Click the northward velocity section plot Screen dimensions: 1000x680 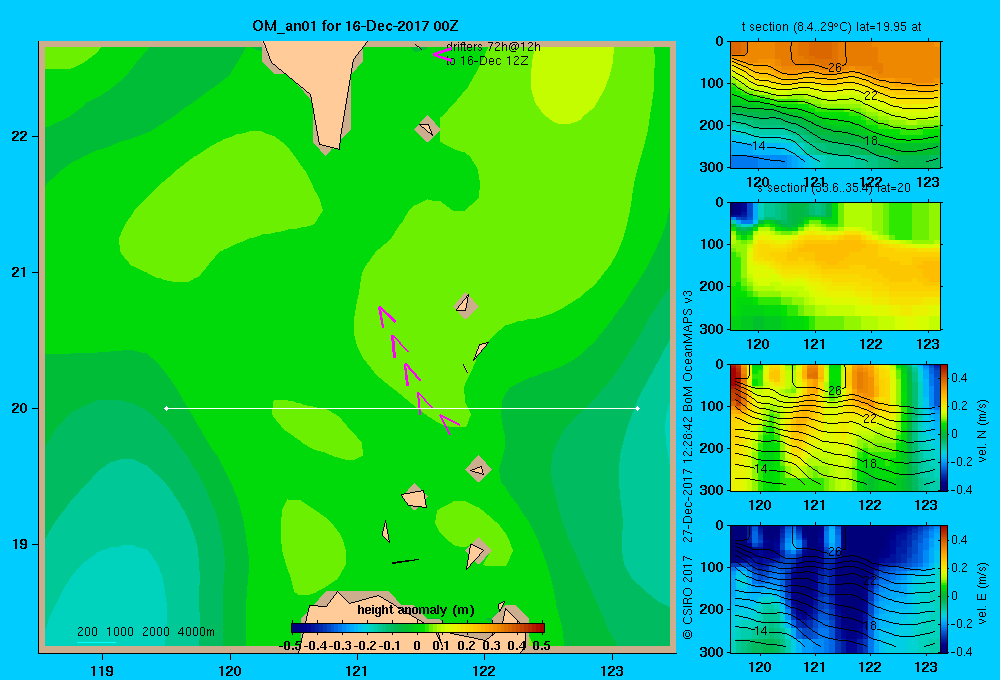point(835,427)
